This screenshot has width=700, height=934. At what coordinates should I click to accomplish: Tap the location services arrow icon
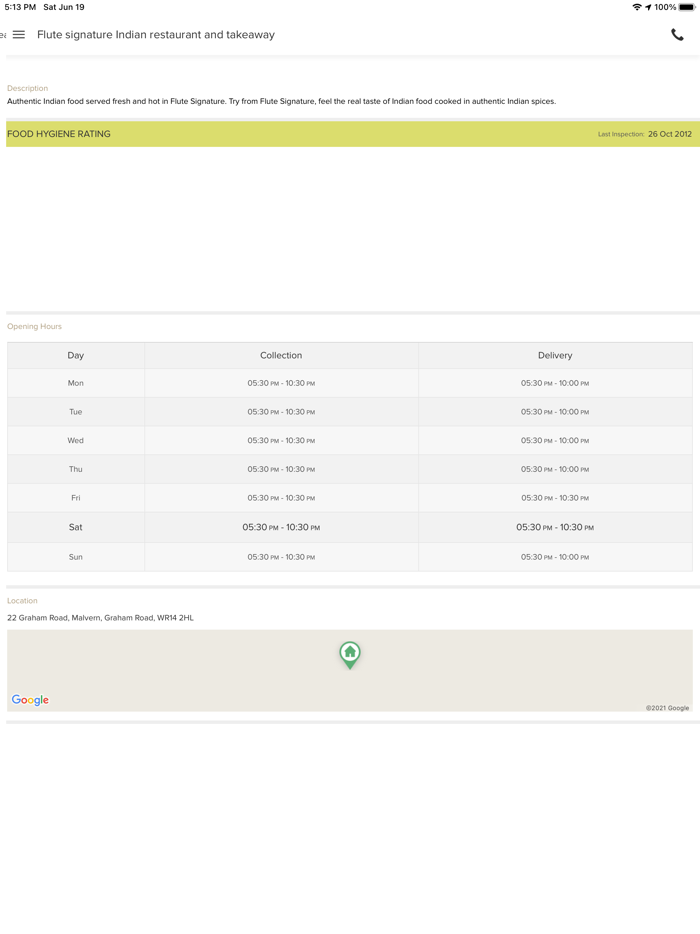pyautogui.click(x=648, y=7)
